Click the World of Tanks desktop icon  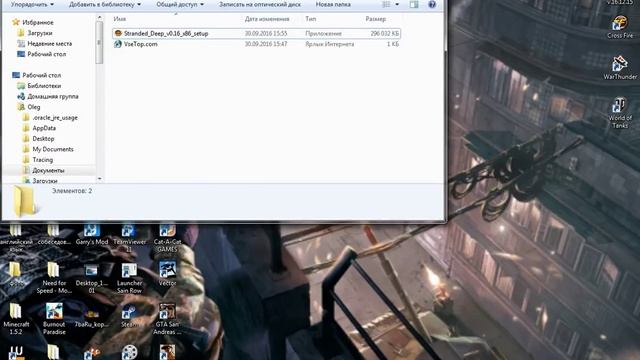(620, 113)
